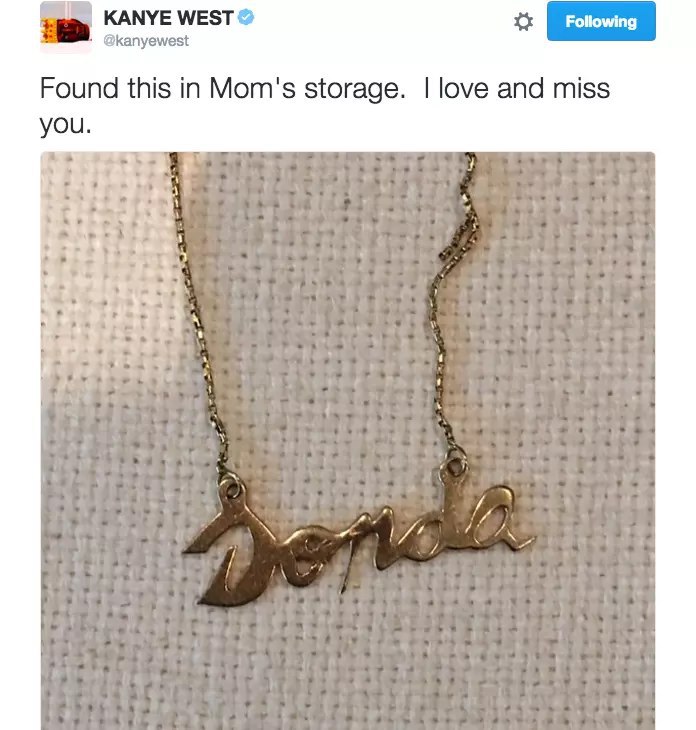Open the attached necklace photo

pos(348,440)
